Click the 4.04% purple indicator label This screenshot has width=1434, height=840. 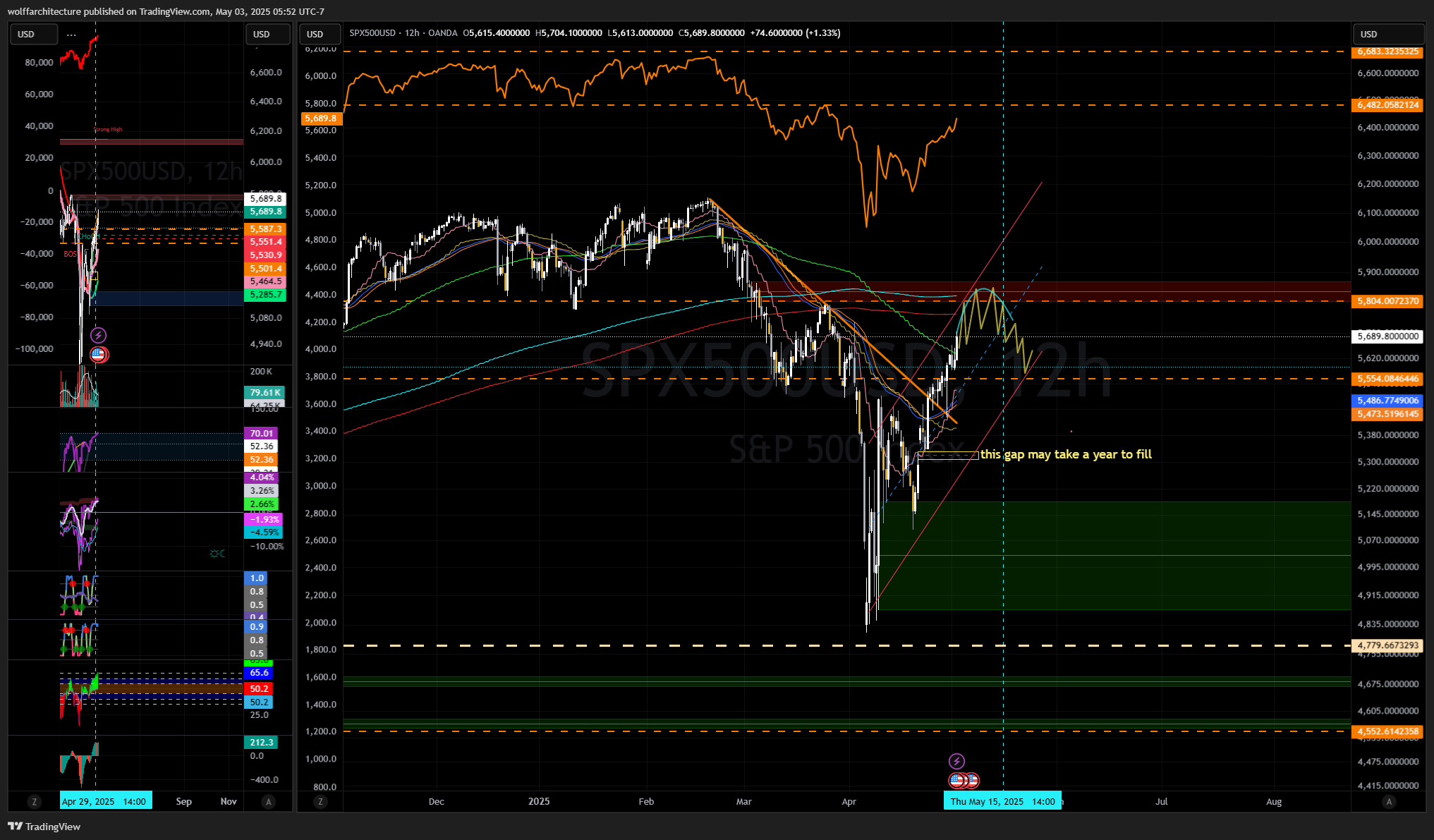click(x=261, y=477)
